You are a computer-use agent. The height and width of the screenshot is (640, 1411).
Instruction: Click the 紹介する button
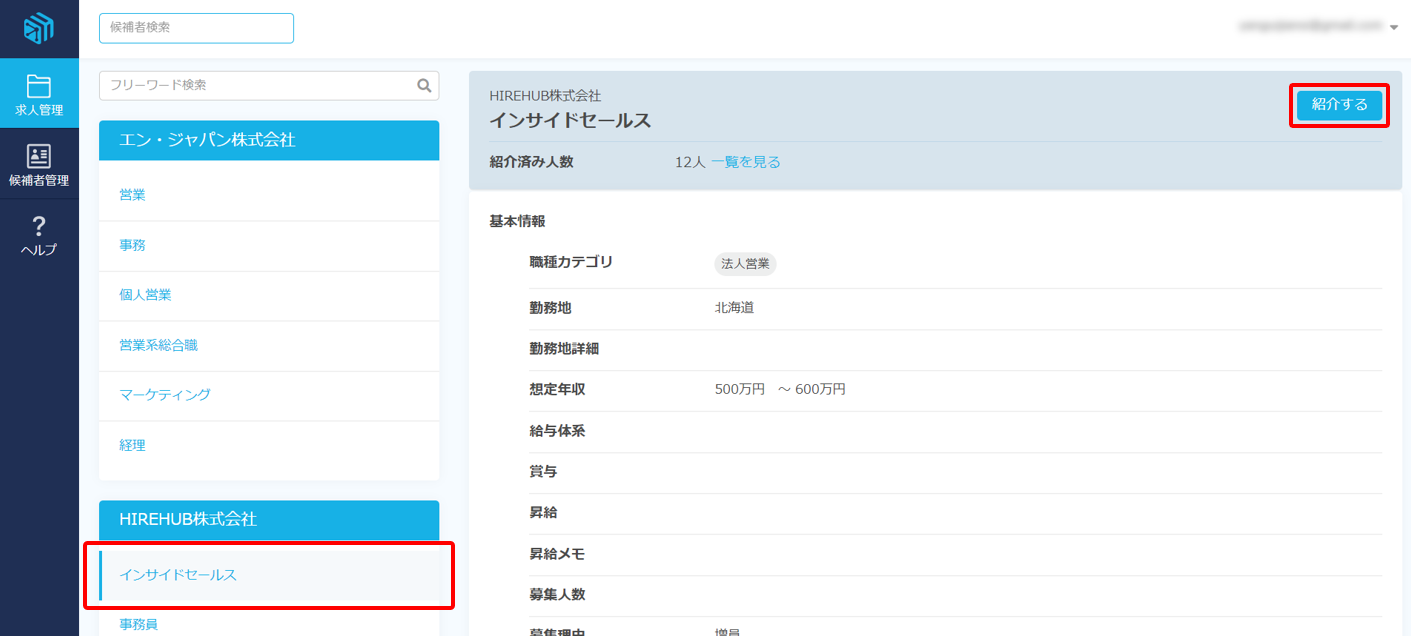coord(1338,105)
